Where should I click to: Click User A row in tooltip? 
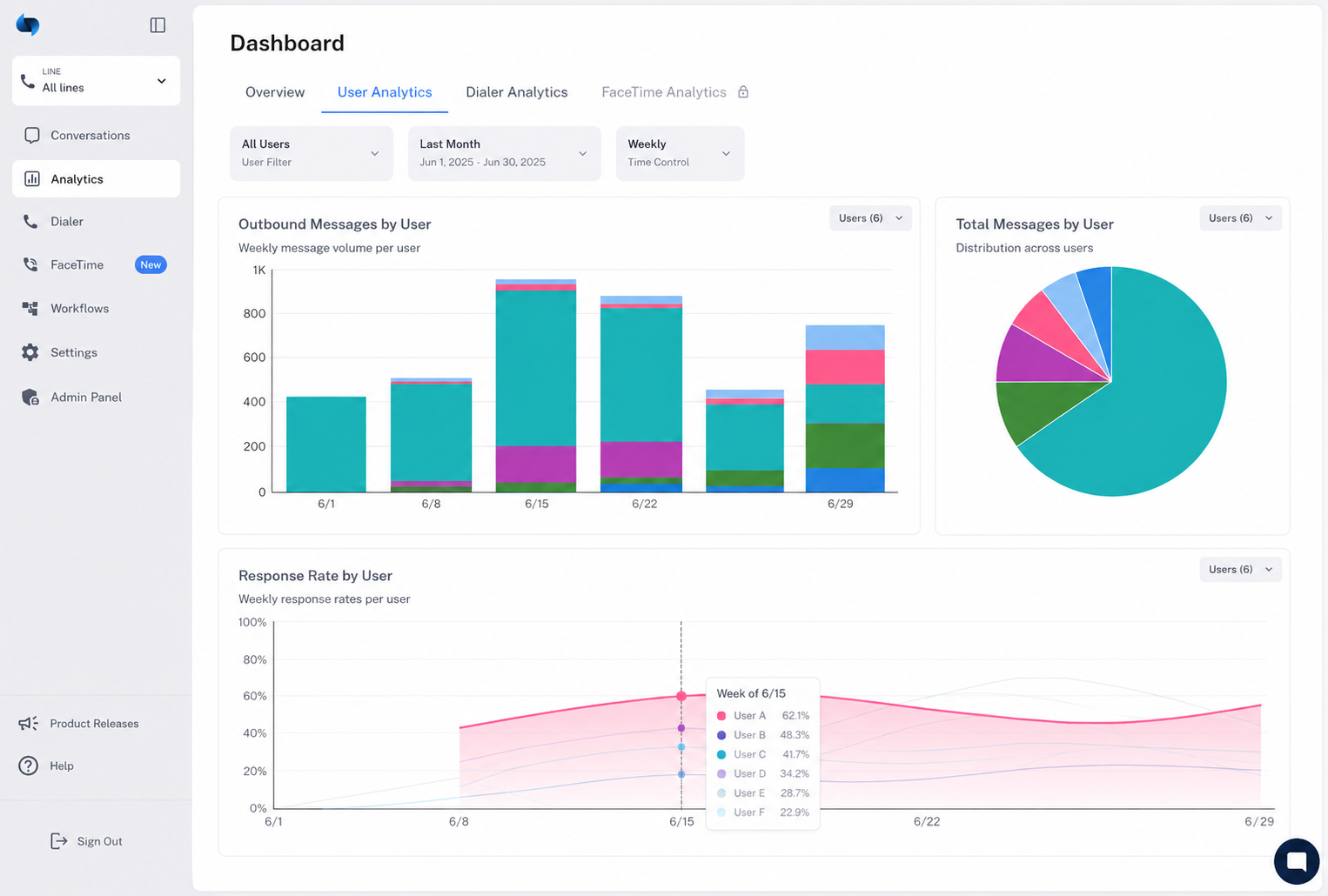[763, 716]
